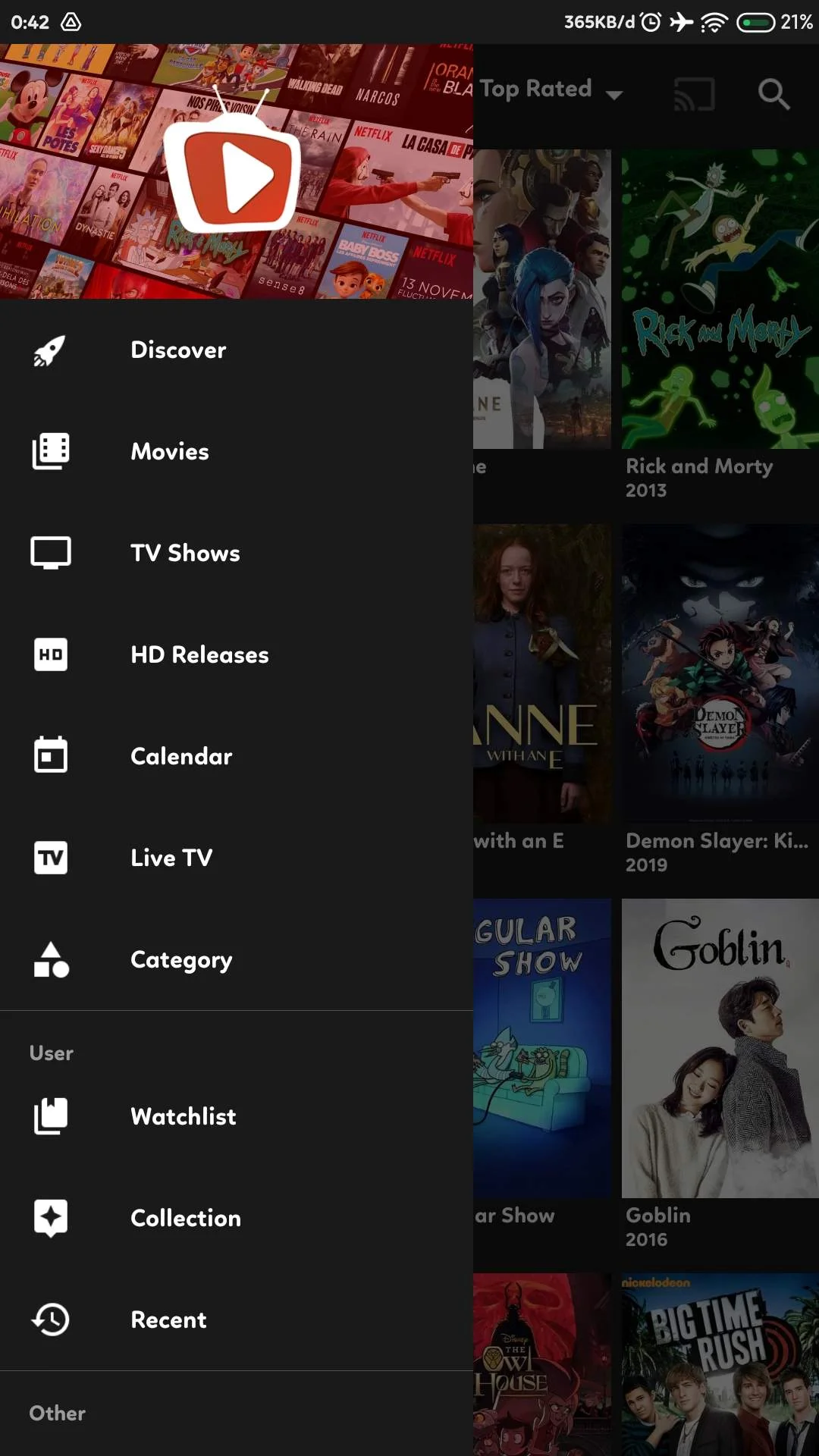Screen dimensions: 819x1456
Task: Open the Goblin poster
Action: pyautogui.click(x=720, y=1048)
